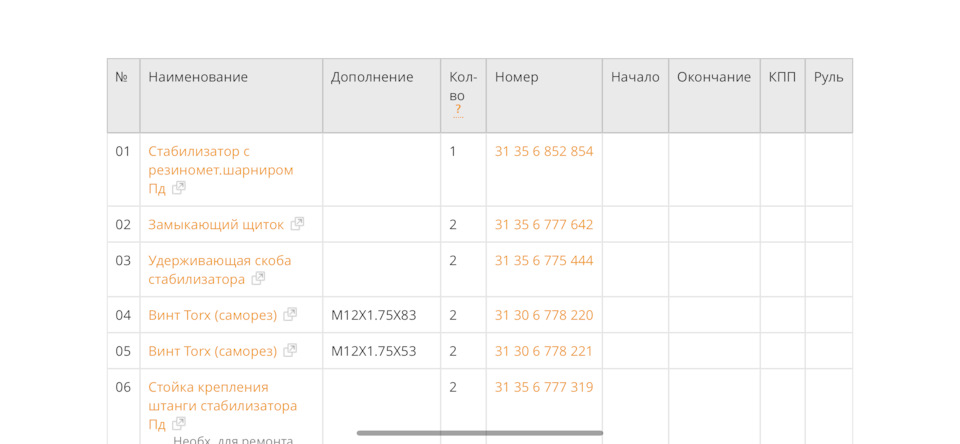
Task: Click part number 31 30 6 778 221
Action: coord(543,351)
